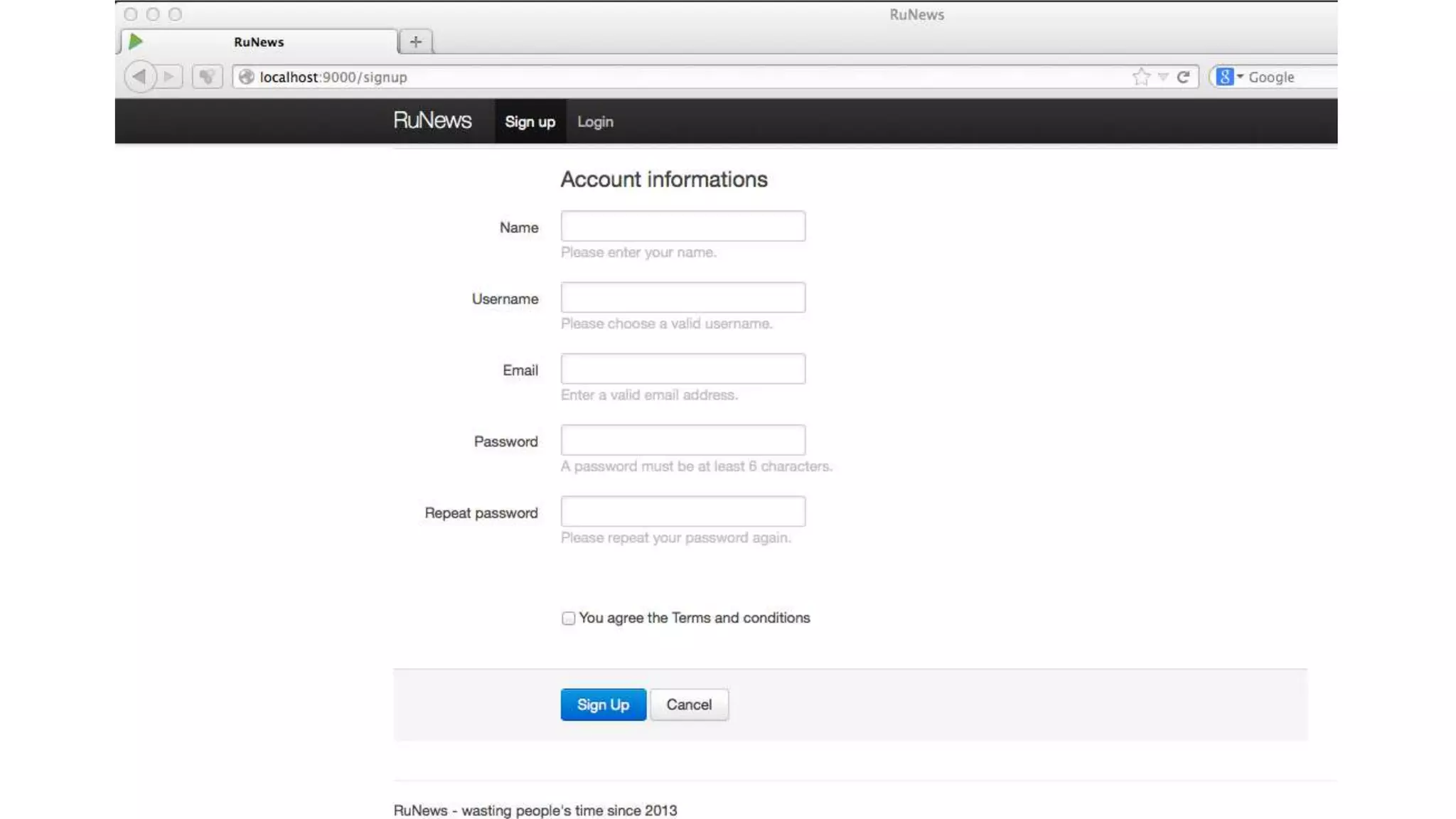
Task: Click the browser back arrow button
Action: point(139,77)
